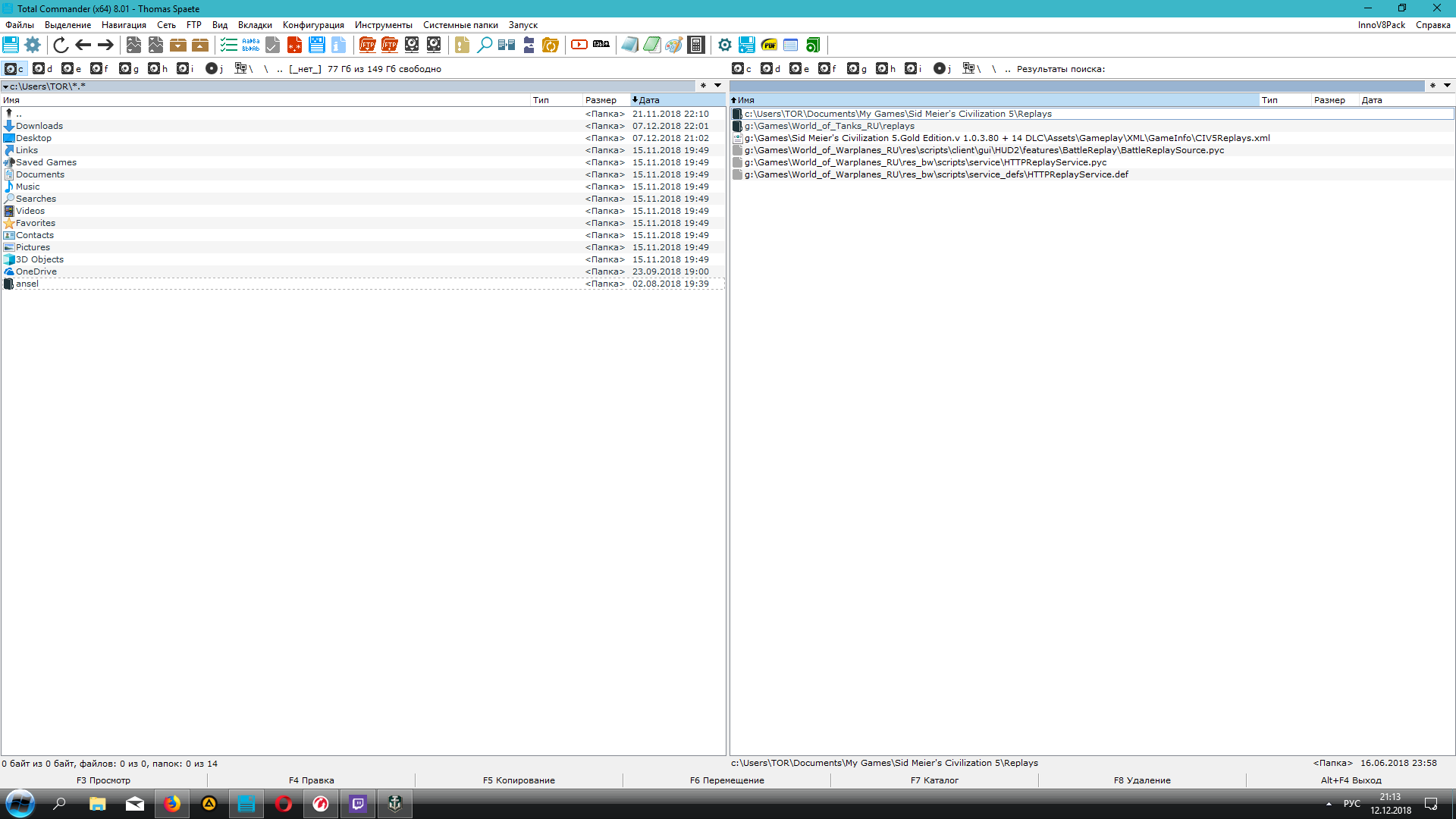Go forward with the right arrow toolbar icon
Image resolution: width=1456 pixels, height=819 pixels.
pyautogui.click(x=105, y=45)
